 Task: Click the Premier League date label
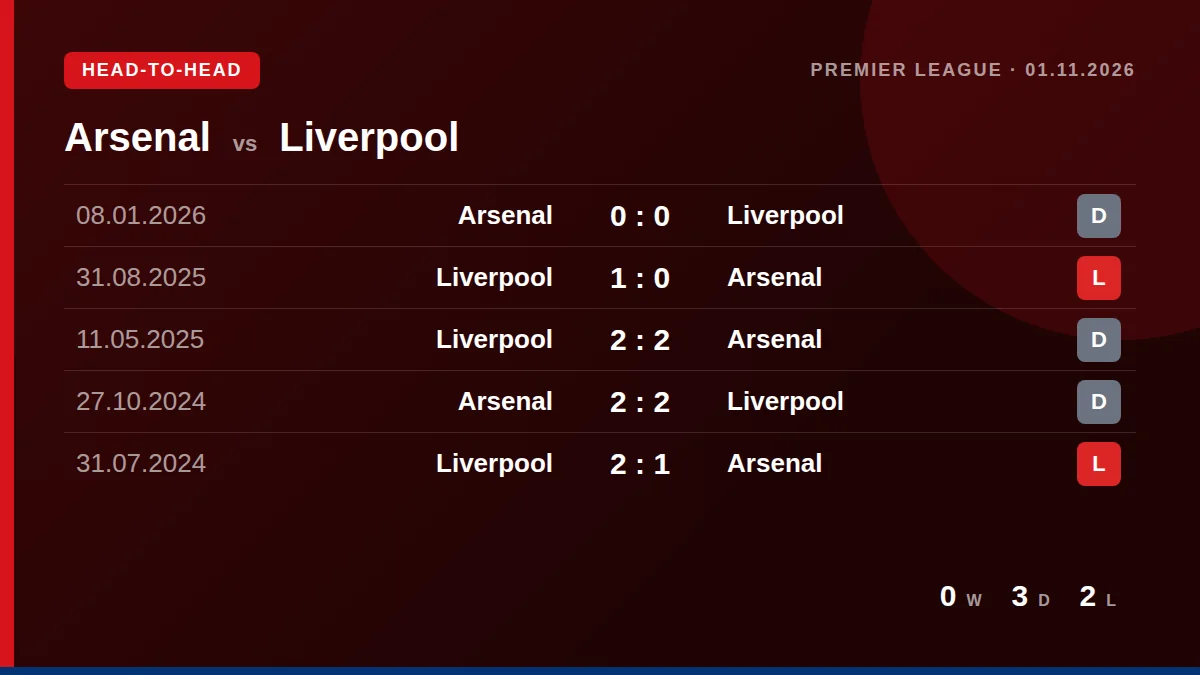972,70
